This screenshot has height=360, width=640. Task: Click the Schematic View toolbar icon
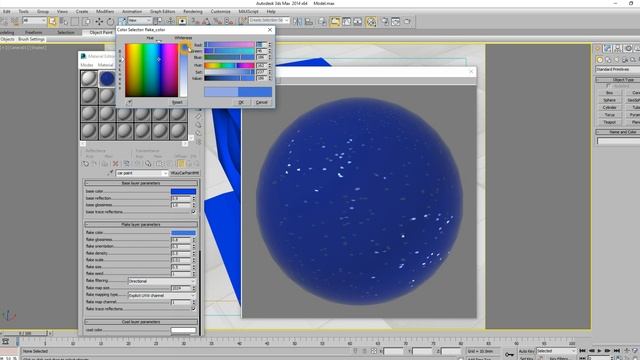pyautogui.click(x=358, y=21)
